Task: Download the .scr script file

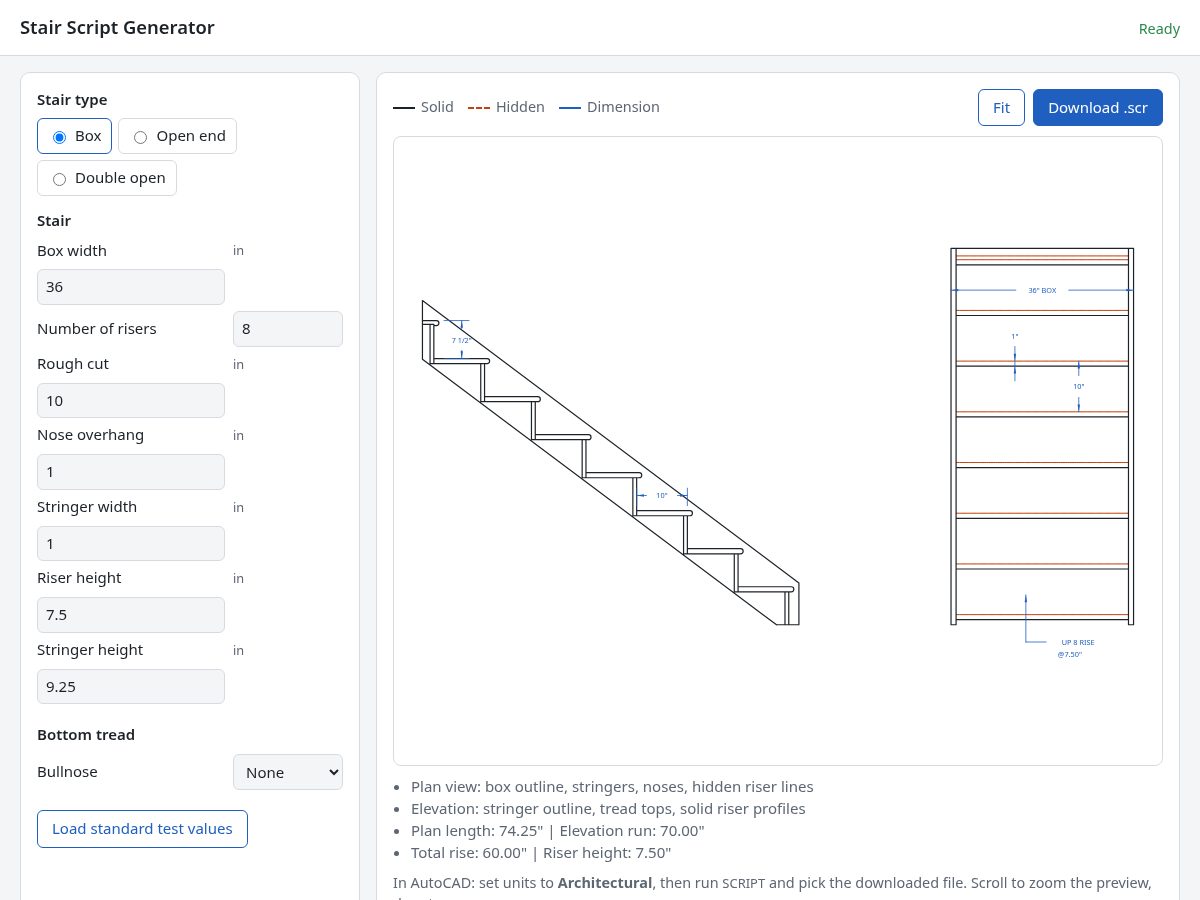Action: tap(1098, 107)
